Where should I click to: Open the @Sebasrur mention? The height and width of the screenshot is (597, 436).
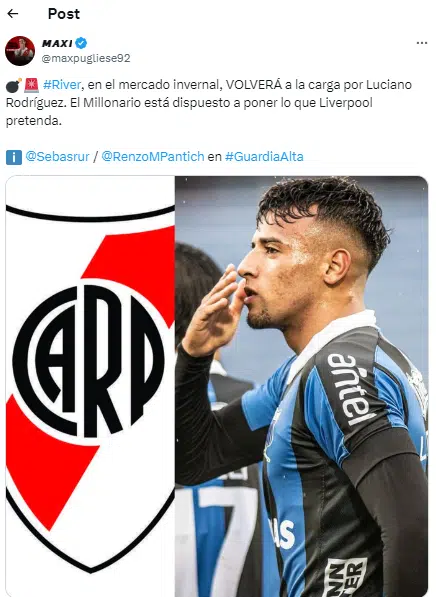(x=57, y=156)
